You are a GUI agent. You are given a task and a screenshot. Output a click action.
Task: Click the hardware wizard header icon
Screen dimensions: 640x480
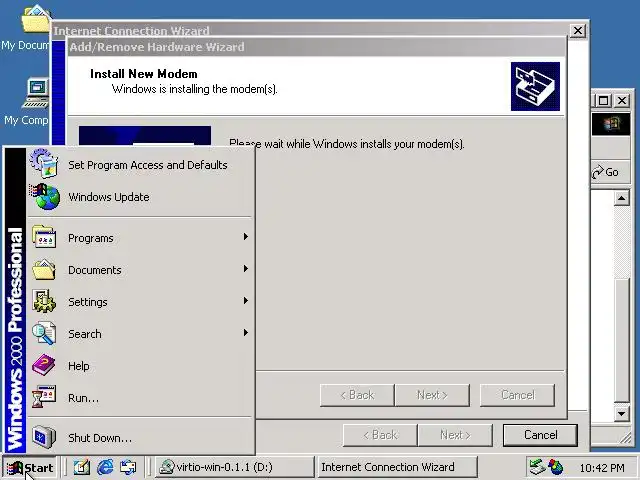point(535,86)
